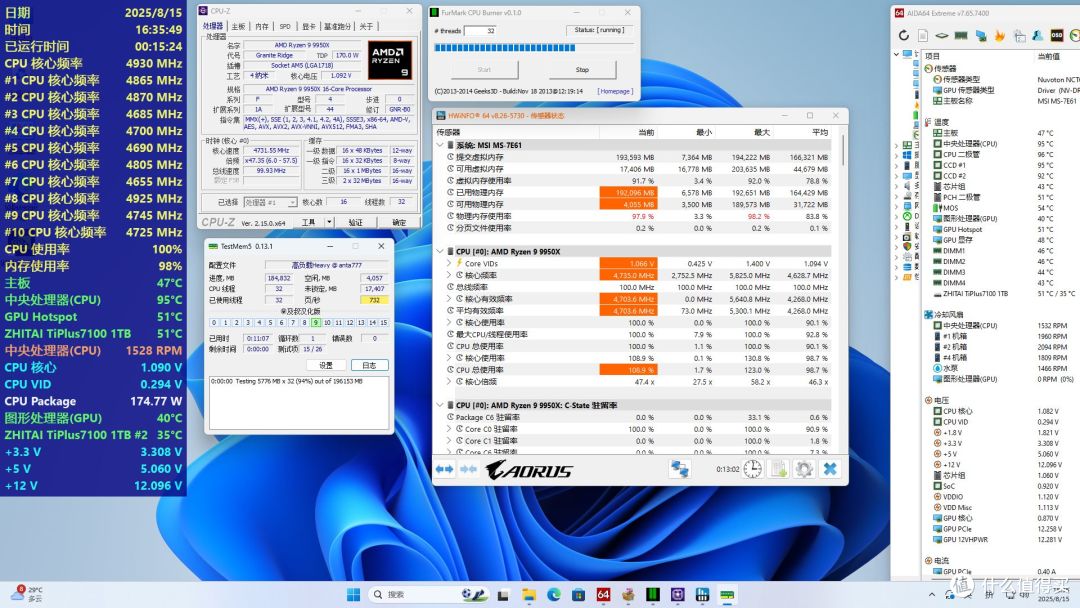
Task: Switch to 关于 tab in CPU-Z
Action: tap(366, 26)
